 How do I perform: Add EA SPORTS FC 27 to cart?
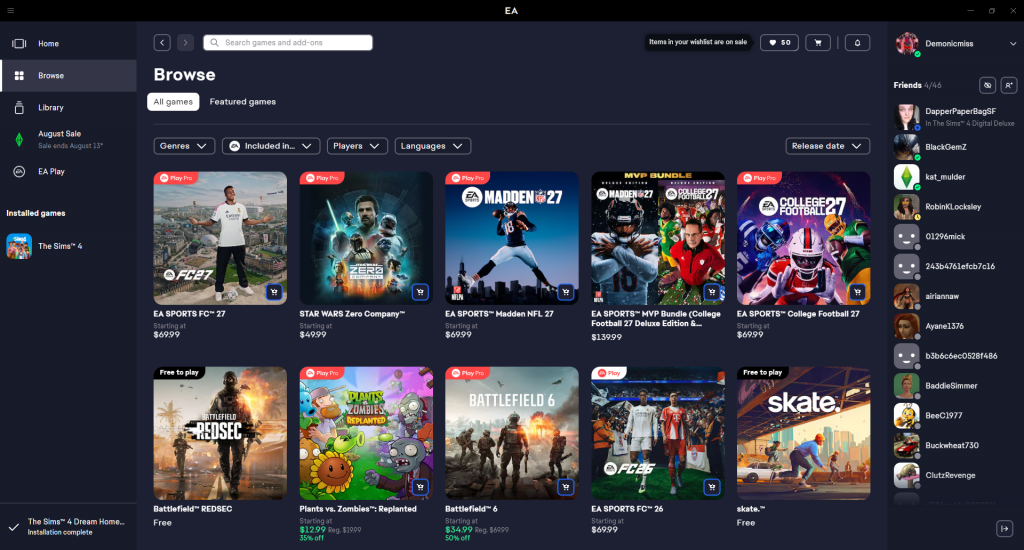pos(274,292)
